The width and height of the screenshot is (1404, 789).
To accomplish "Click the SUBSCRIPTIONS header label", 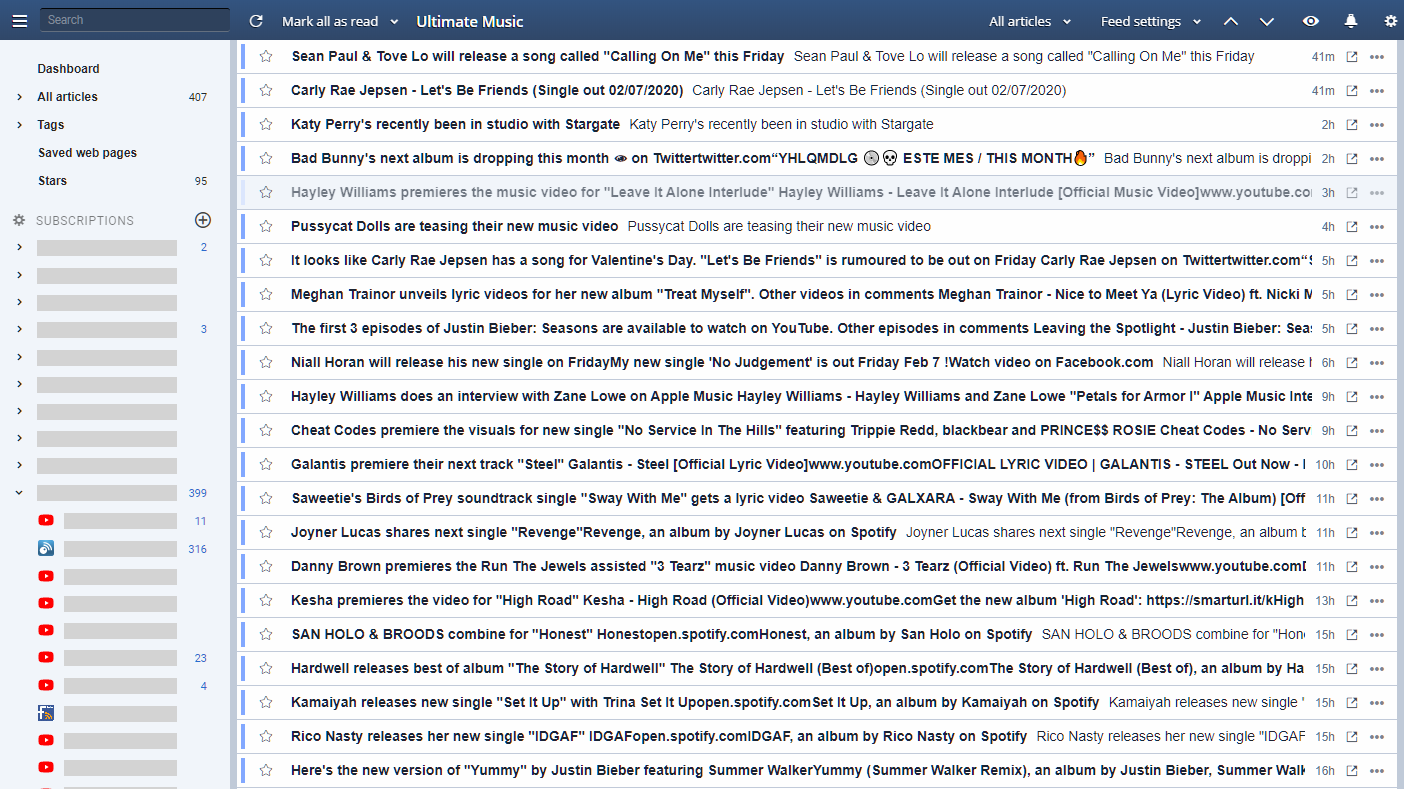I will (x=85, y=220).
